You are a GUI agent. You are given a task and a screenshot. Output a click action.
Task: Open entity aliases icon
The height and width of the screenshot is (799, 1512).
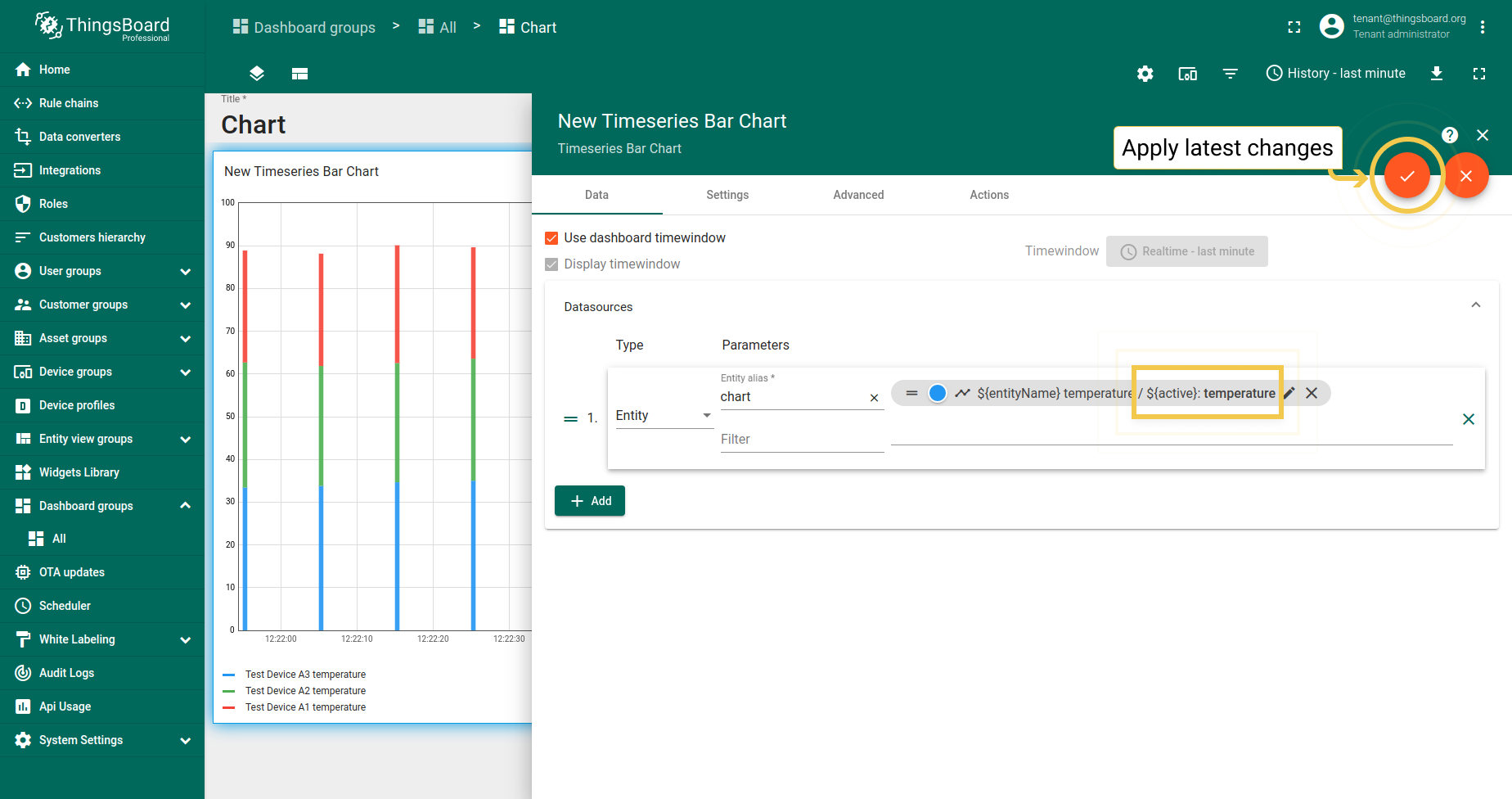[x=1188, y=74]
